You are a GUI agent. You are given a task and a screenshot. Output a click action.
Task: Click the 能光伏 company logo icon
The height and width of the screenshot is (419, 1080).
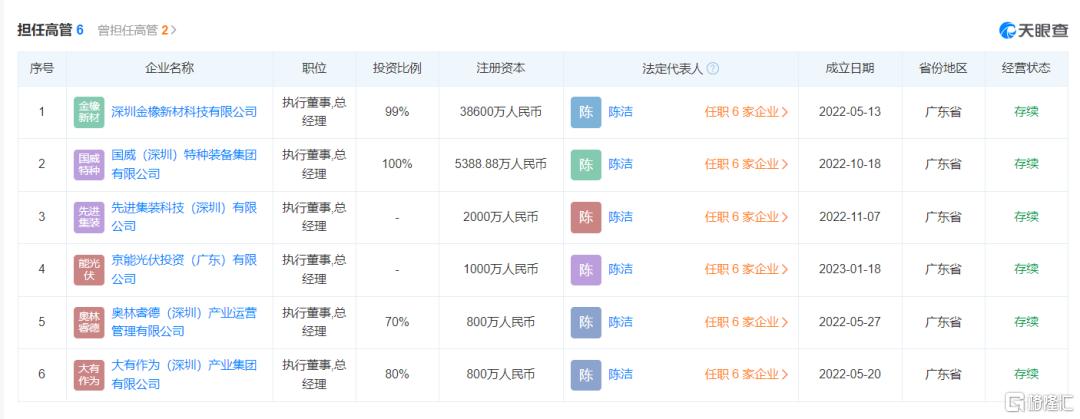point(89,269)
